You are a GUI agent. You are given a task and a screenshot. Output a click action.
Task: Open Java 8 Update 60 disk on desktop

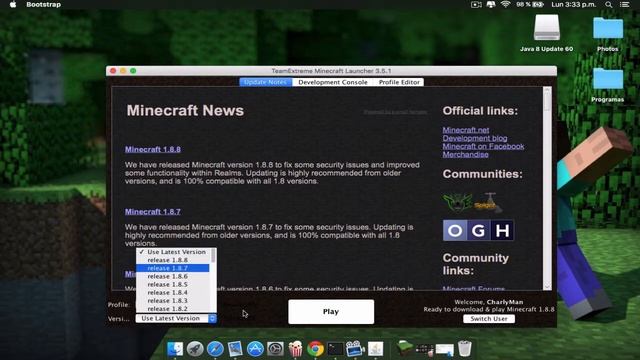(547, 33)
